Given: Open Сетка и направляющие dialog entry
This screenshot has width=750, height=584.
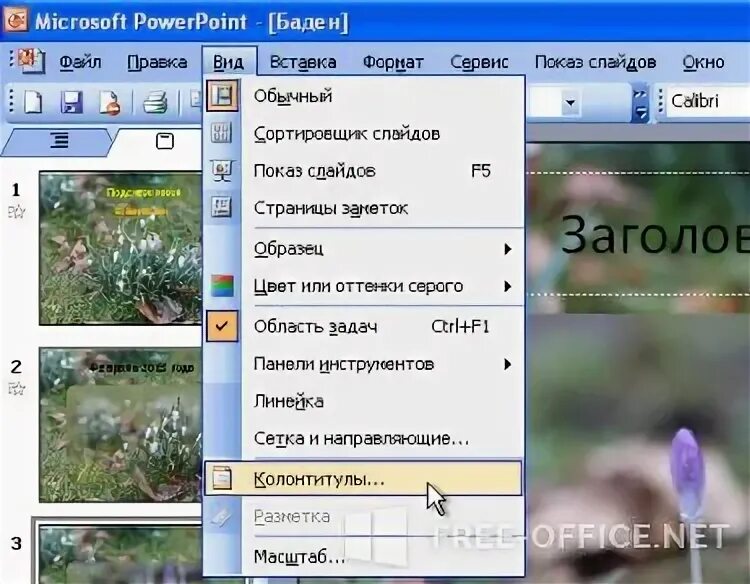Looking at the screenshot, I should point(364,439).
